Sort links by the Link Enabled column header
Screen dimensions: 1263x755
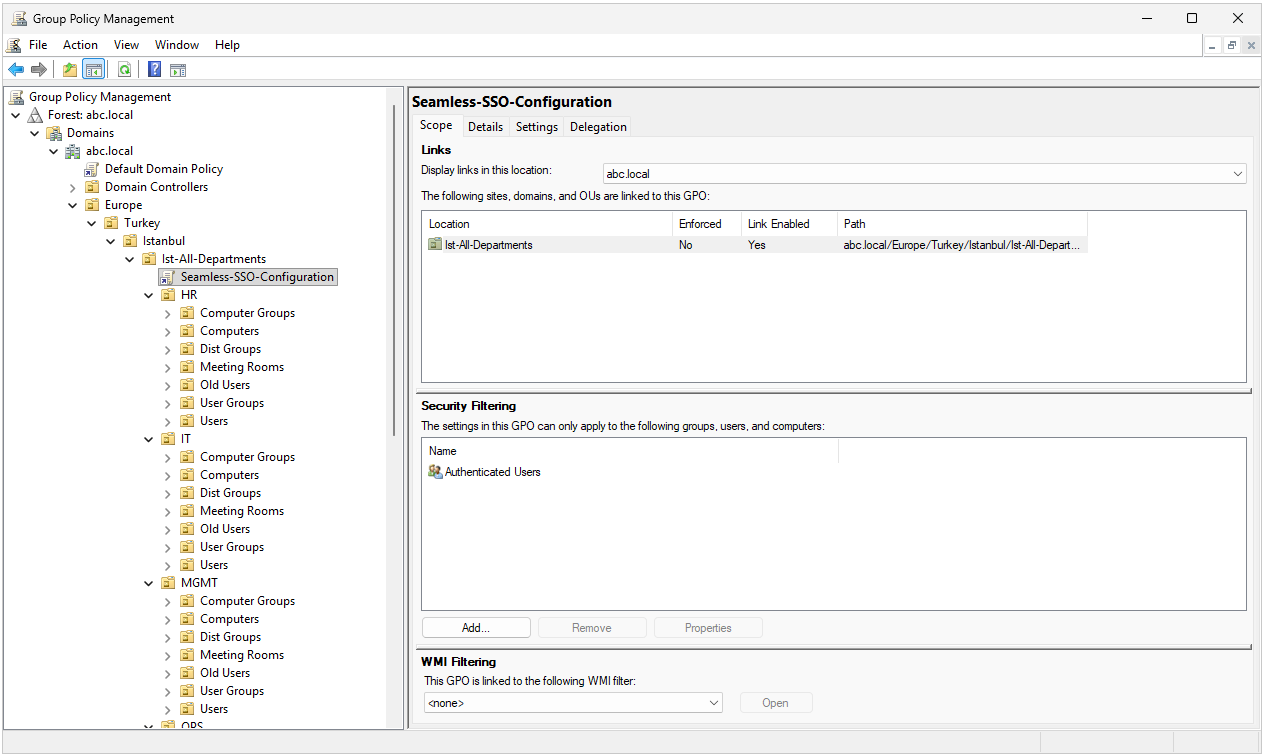(x=789, y=224)
